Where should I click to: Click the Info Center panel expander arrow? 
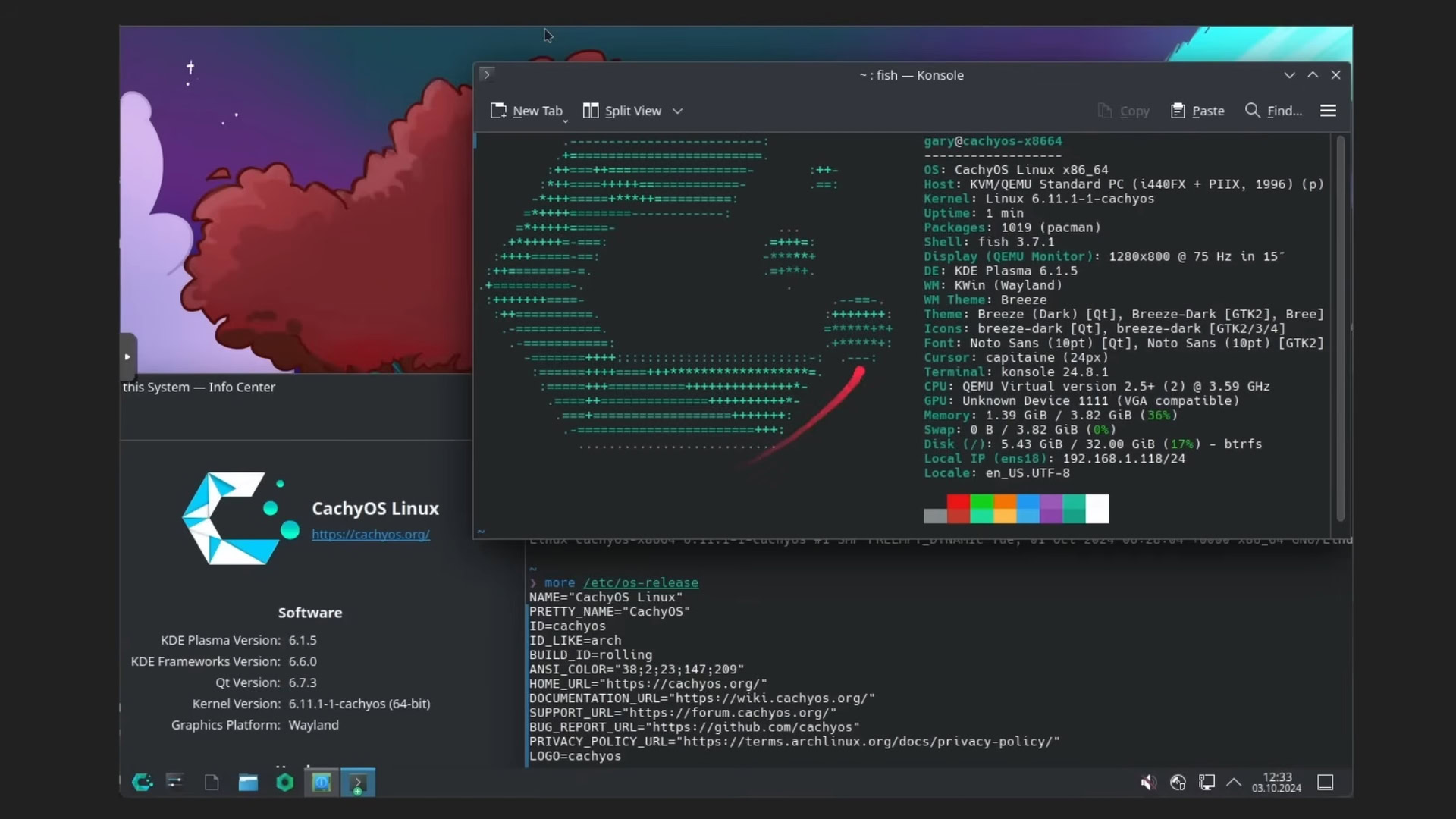pos(127,356)
